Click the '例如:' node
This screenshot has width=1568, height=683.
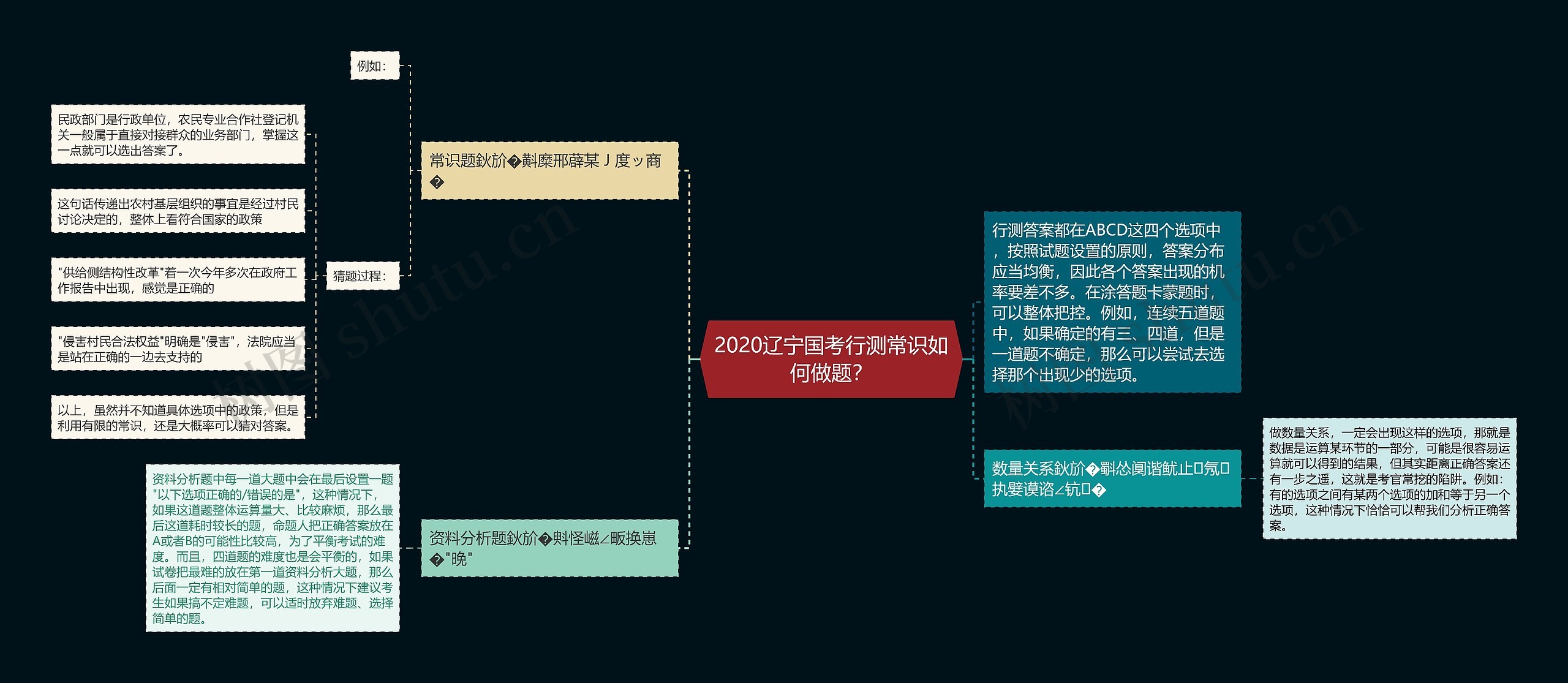tap(374, 66)
